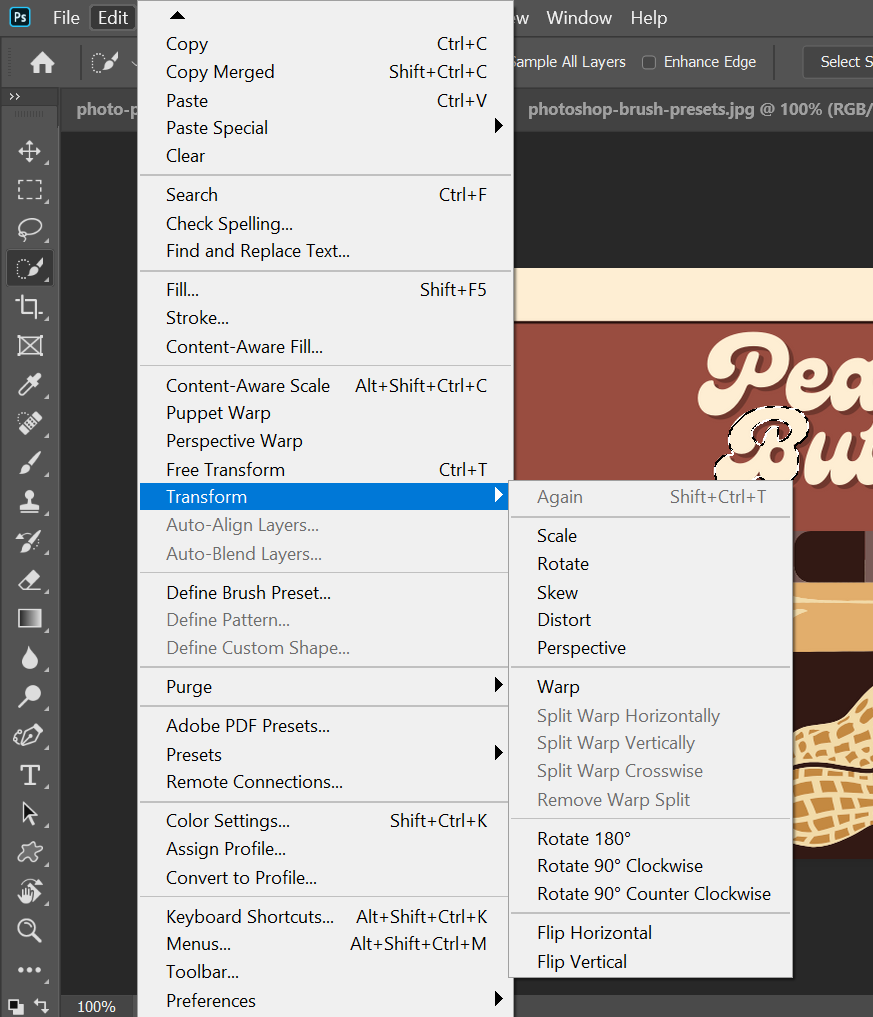Toggle the Enhance Edge checkbox

click(x=649, y=62)
